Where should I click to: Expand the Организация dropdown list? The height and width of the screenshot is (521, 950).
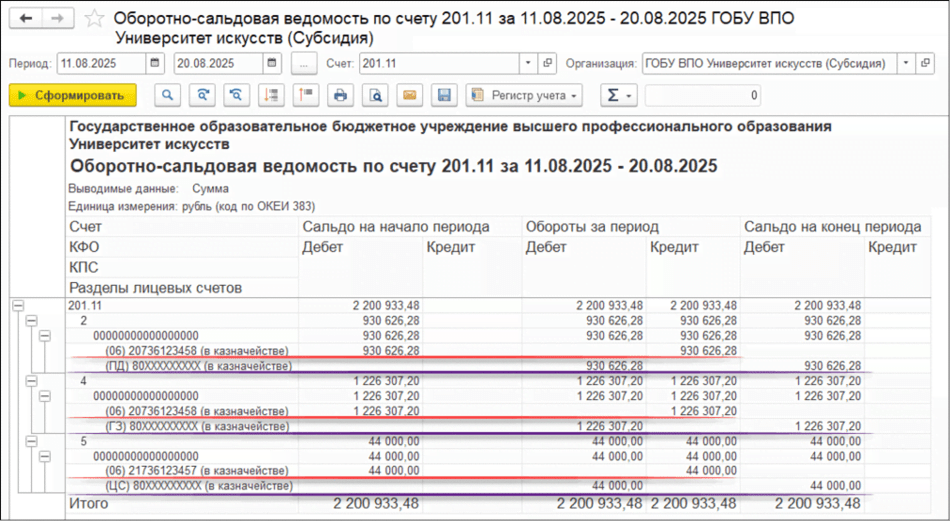point(905,63)
